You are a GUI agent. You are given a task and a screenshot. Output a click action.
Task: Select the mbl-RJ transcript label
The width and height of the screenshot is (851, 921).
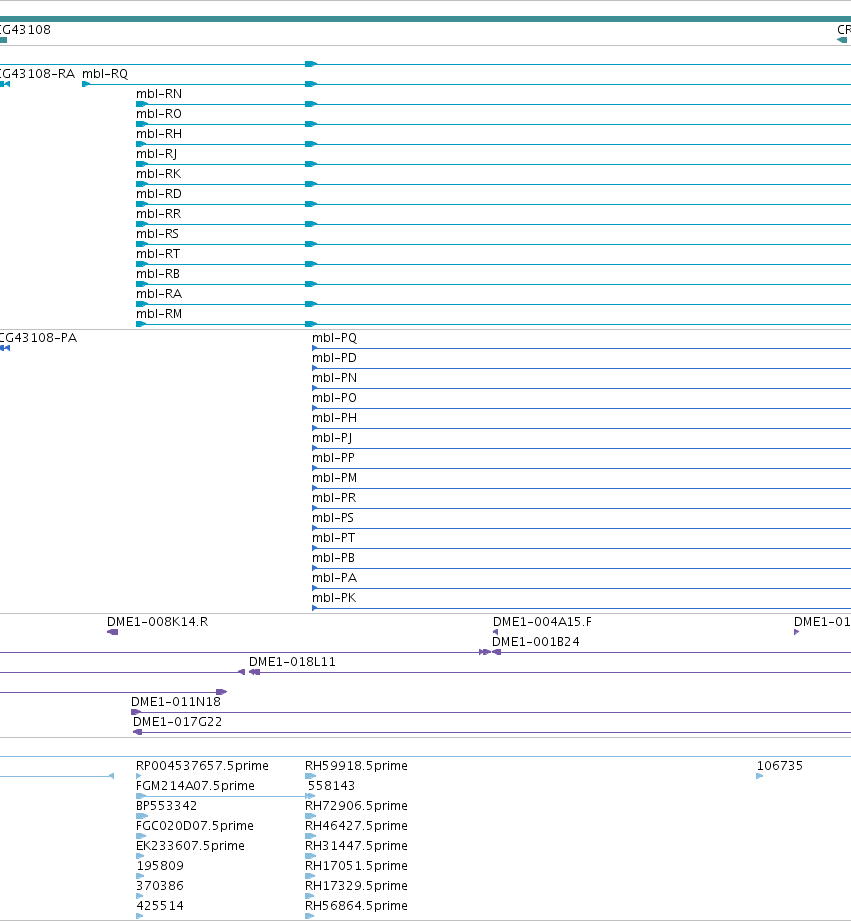tap(156, 154)
